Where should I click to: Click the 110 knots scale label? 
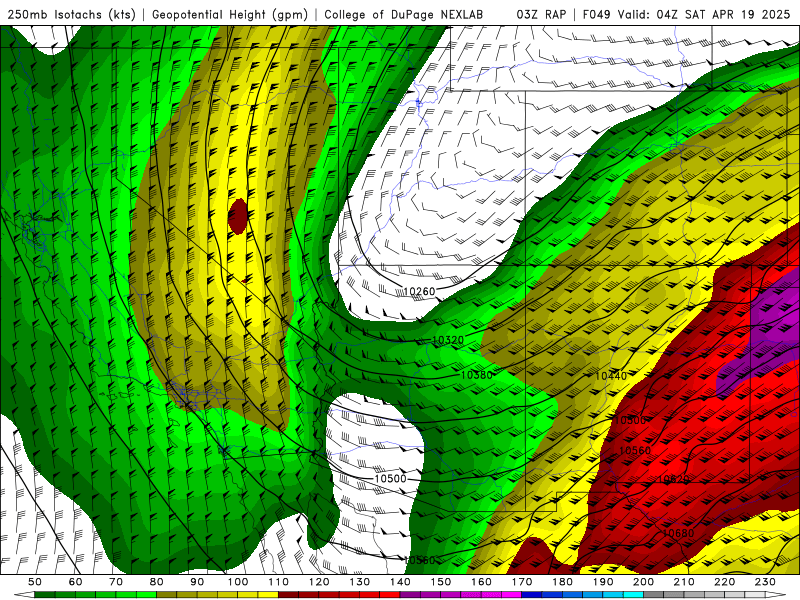coord(278,581)
